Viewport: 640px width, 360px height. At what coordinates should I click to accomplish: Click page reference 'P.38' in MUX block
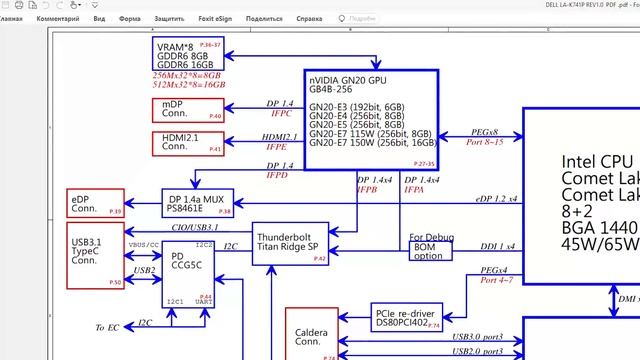coord(224,211)
